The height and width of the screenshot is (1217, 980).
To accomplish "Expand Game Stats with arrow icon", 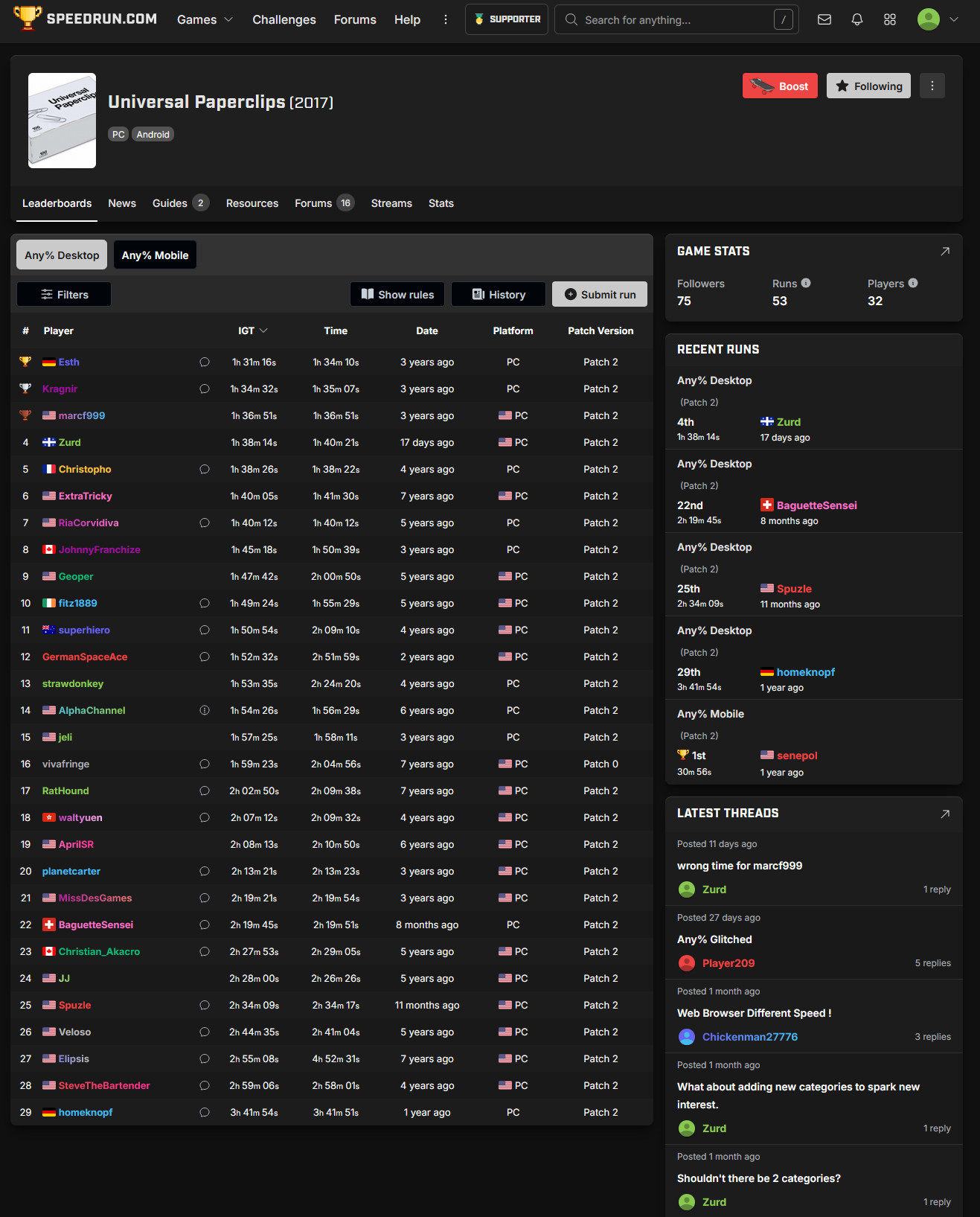I will (x=944, y=252).
